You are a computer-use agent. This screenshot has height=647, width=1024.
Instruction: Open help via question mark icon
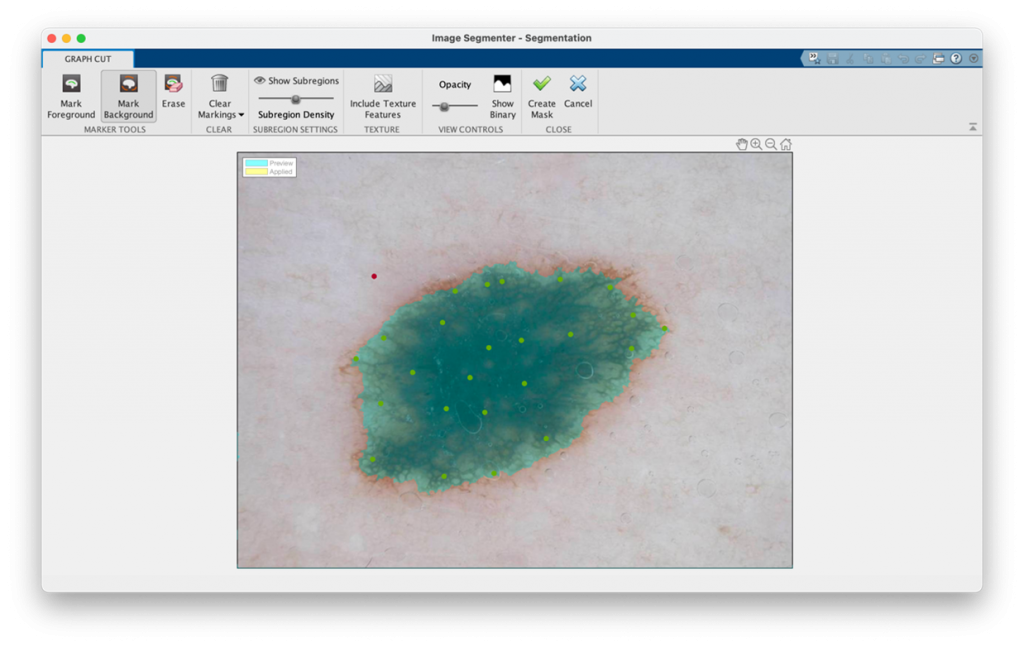(x=956, y=59)
